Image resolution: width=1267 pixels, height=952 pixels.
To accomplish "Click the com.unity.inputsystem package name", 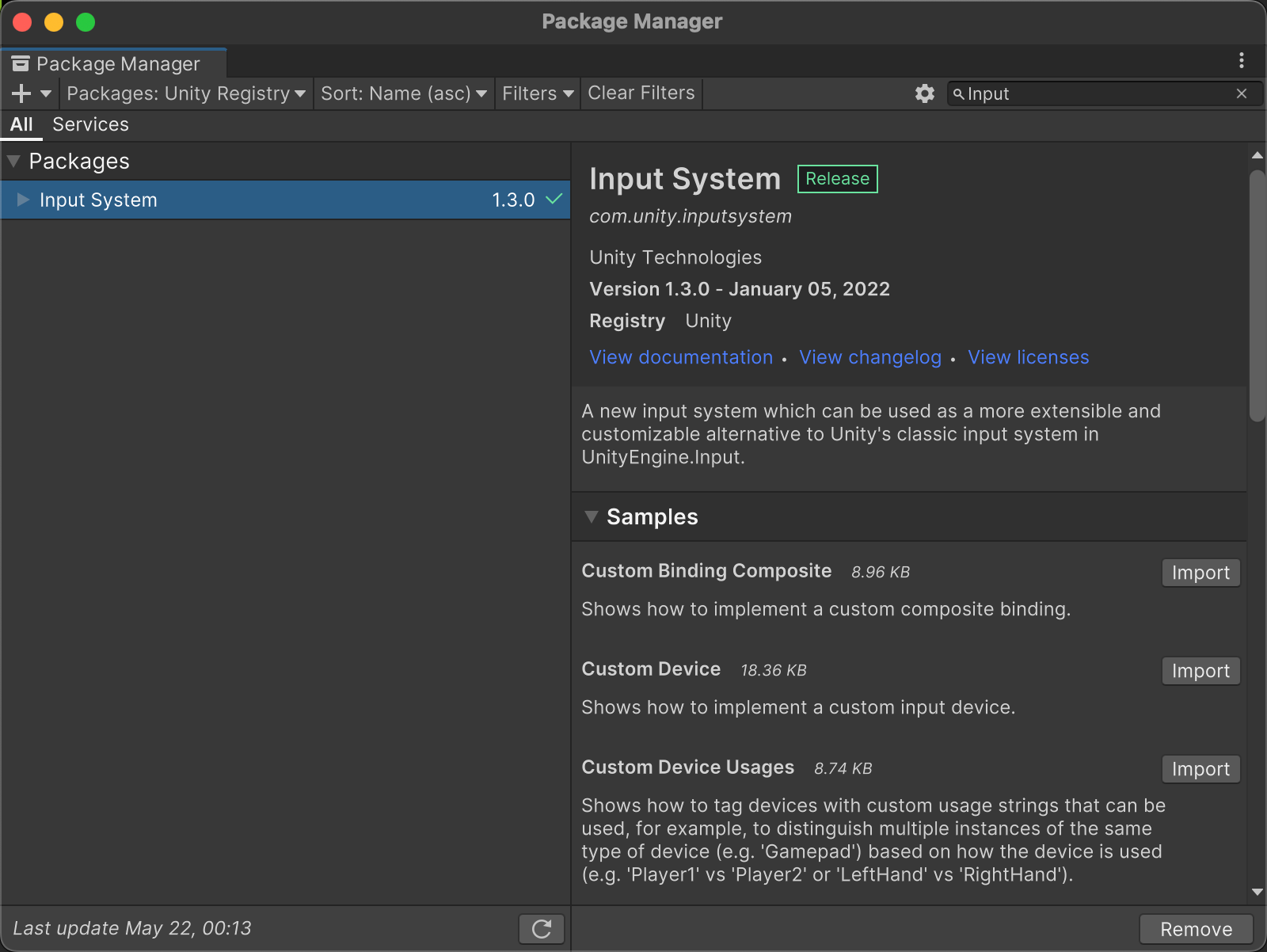I will pos(691,216).
